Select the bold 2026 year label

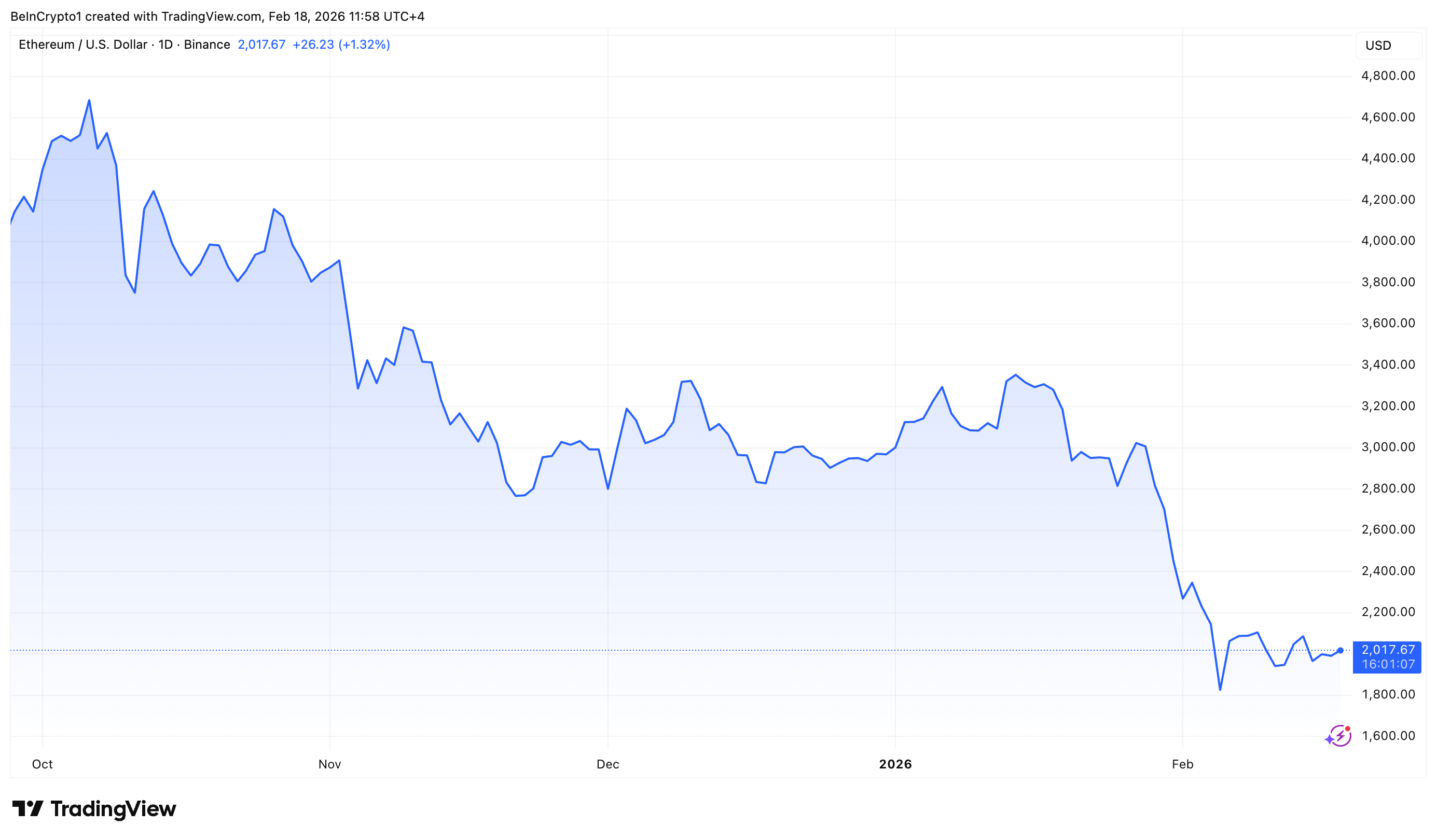pos(895,764)
